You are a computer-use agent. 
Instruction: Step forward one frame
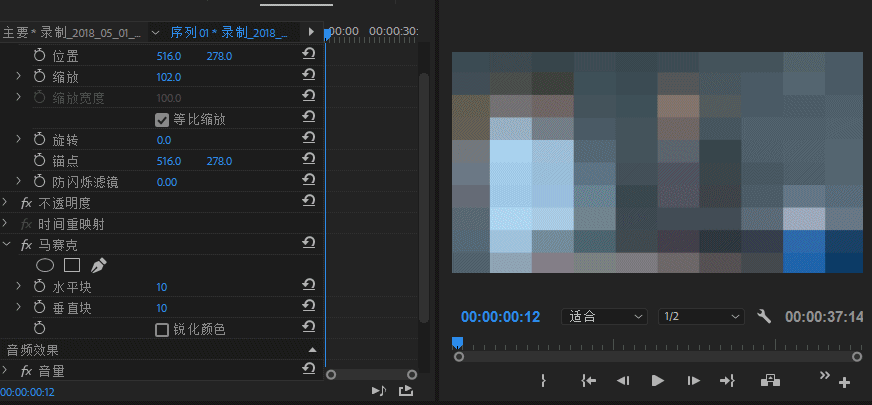pyautogui.click(x=693, y=380)
